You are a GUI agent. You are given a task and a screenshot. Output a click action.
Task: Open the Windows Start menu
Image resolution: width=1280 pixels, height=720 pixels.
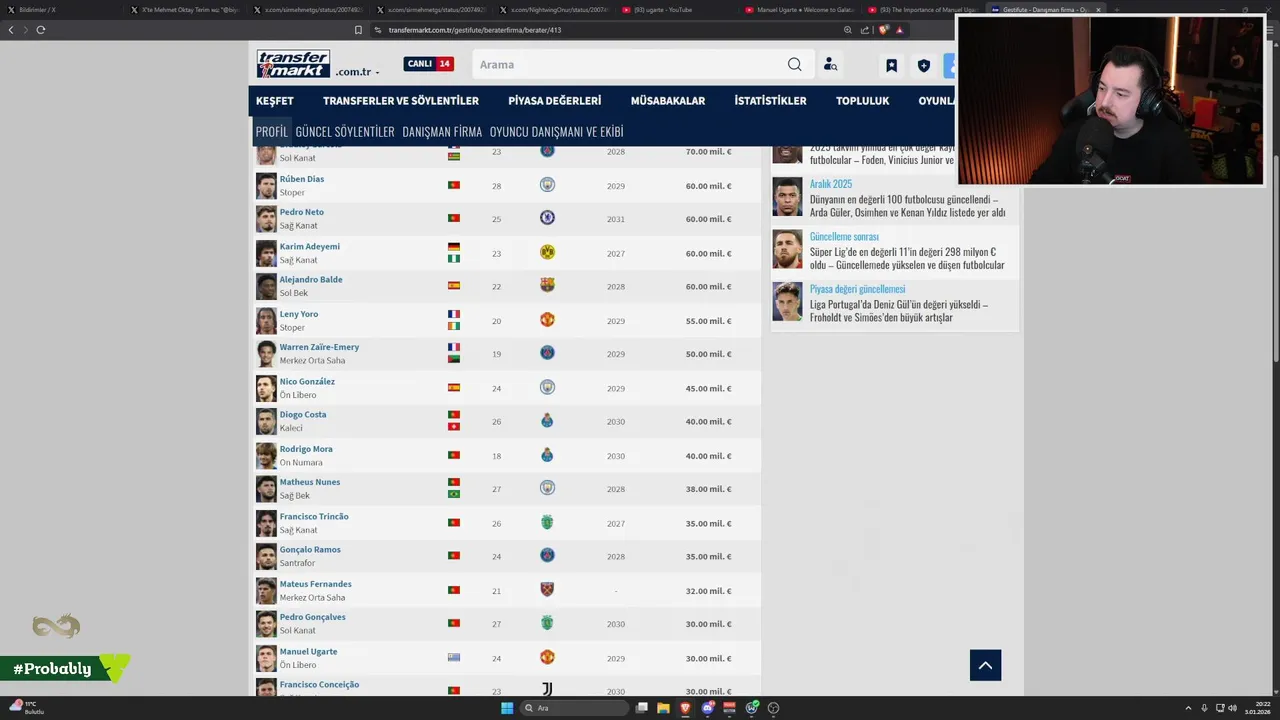(x=507, y=708)
